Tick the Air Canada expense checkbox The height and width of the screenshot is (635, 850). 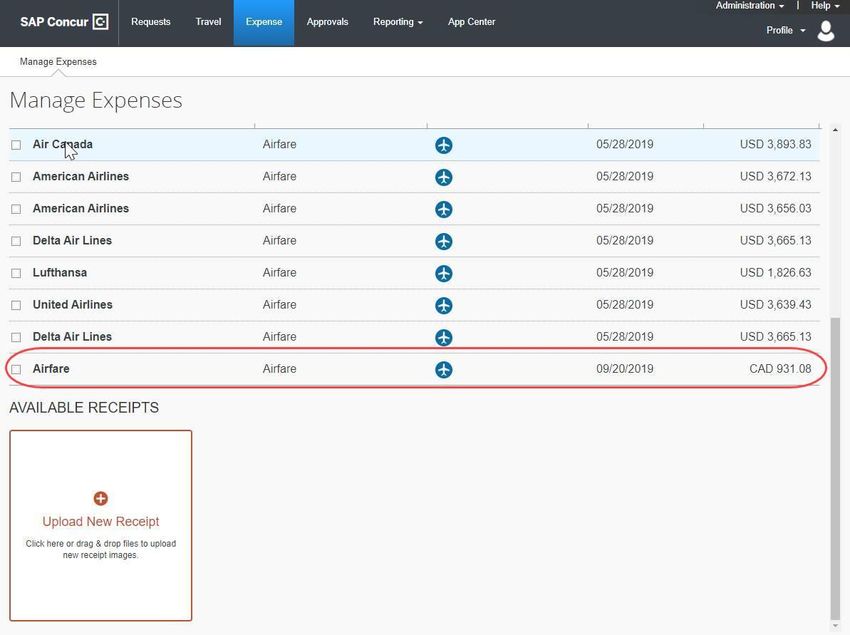[16, 145]
